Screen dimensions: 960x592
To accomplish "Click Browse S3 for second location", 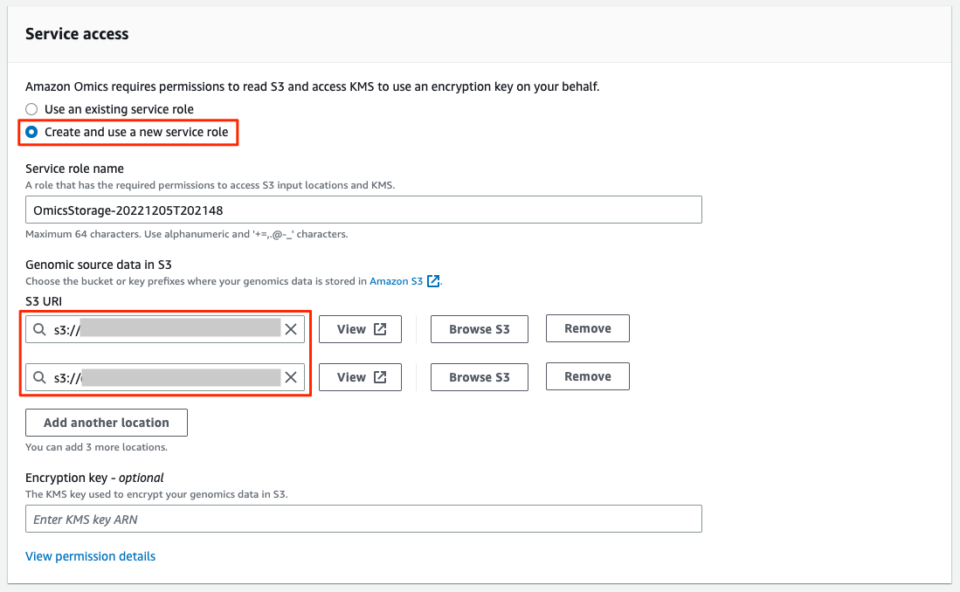I will coord(479,377).
